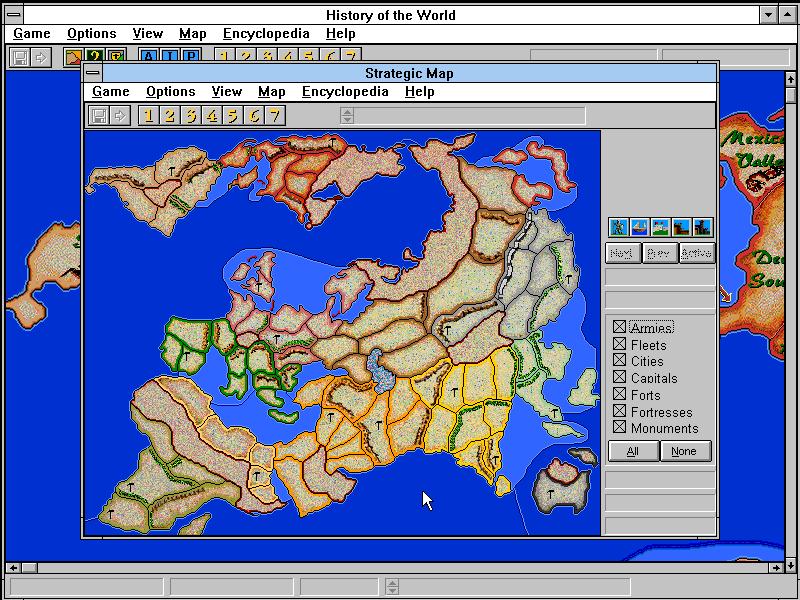Open Help menu in main History window
Image resolution: width=800 pixels, height=600 pixels.
click(340, 34)
